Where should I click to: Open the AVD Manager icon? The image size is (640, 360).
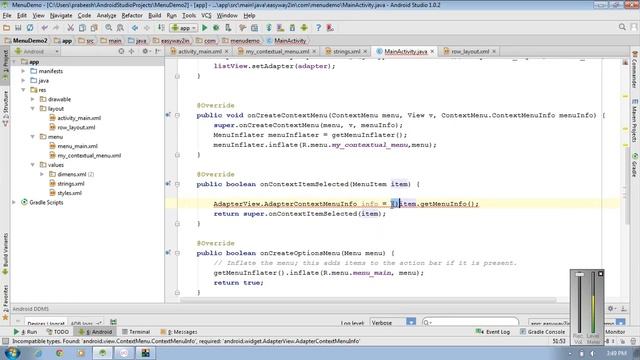(280, 28)
